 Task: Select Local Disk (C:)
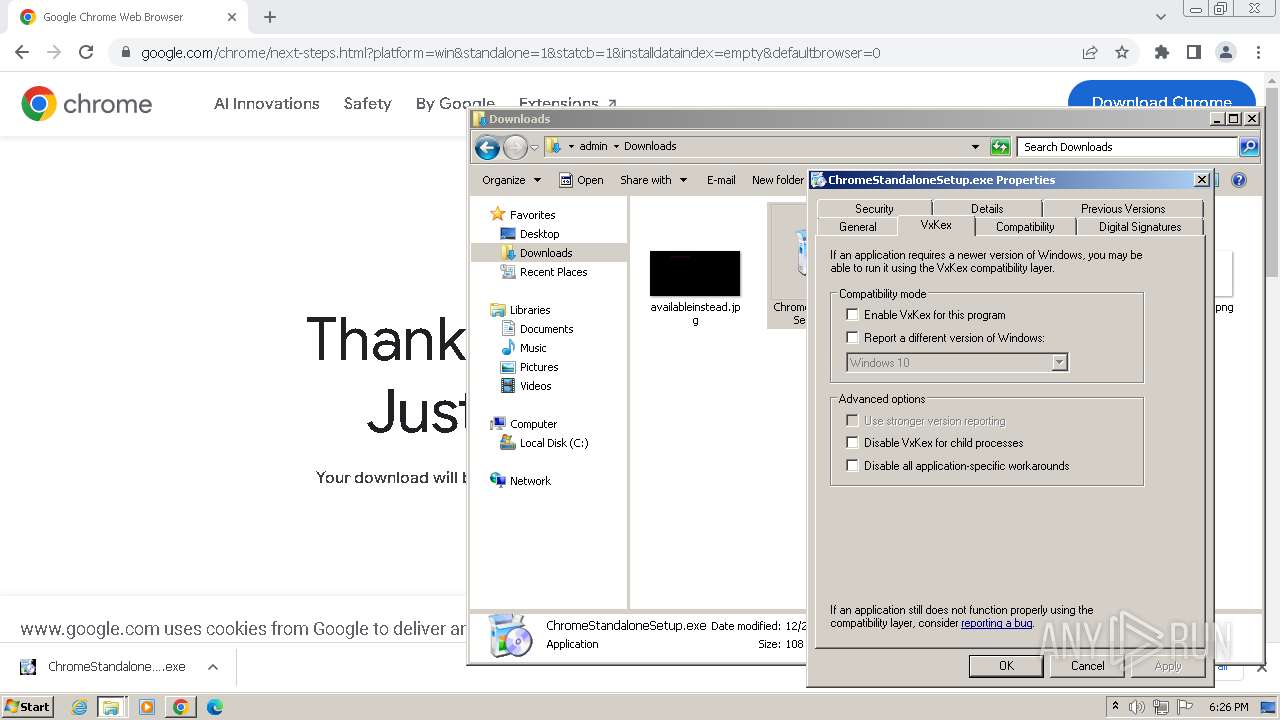tap(554, 443)
